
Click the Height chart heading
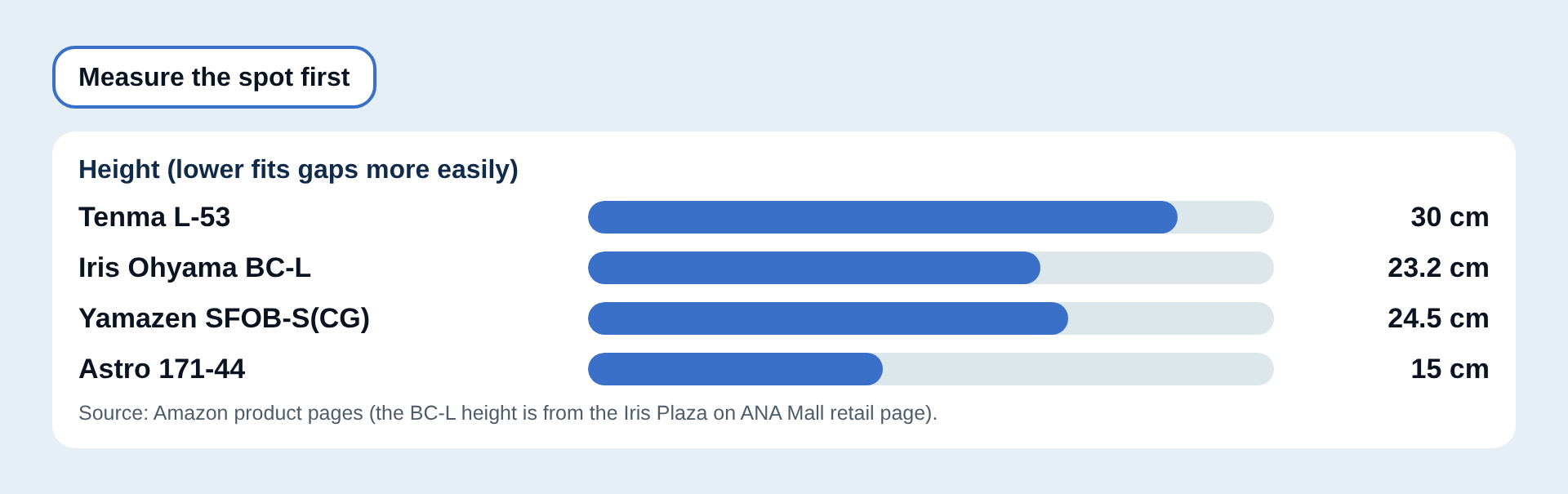pos(298,169)
